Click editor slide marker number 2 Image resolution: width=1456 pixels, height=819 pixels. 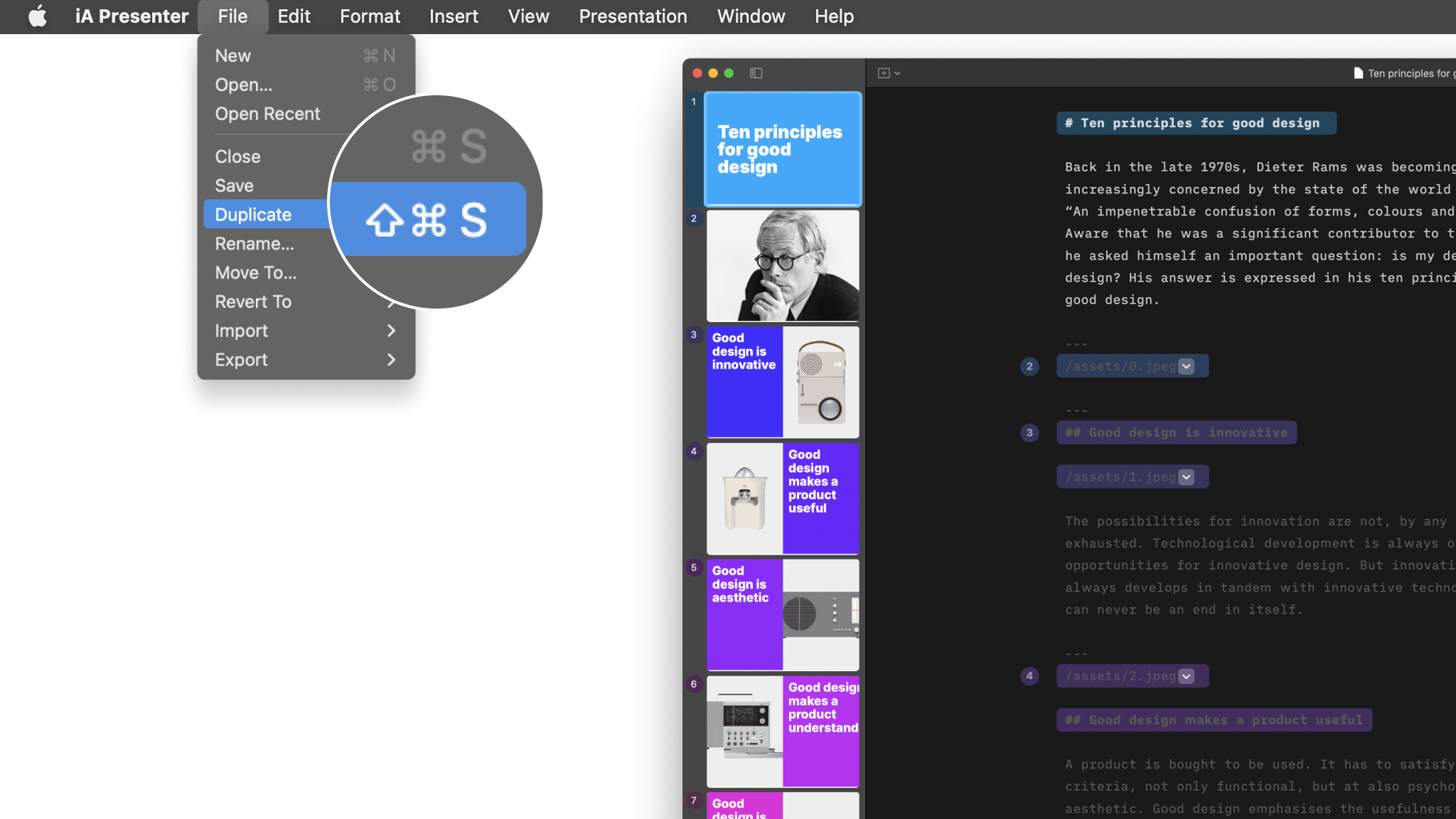click(1029, 366)
